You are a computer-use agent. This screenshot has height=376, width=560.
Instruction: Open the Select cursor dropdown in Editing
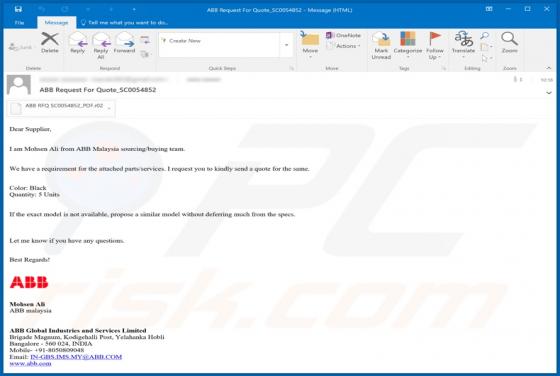tap(486, 58)
